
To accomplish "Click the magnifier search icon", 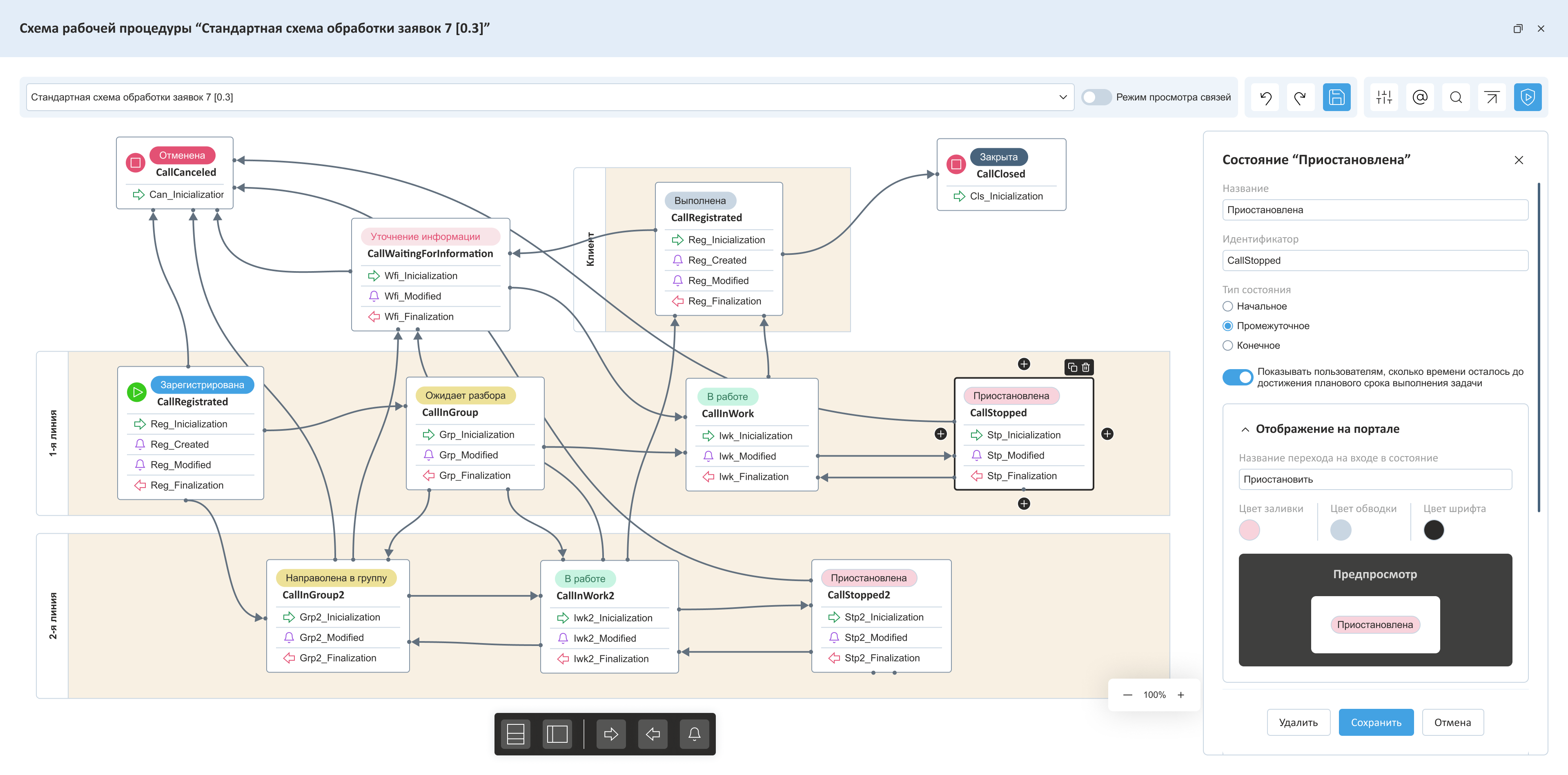I will pyautogui.click(x=1455, y=98).
